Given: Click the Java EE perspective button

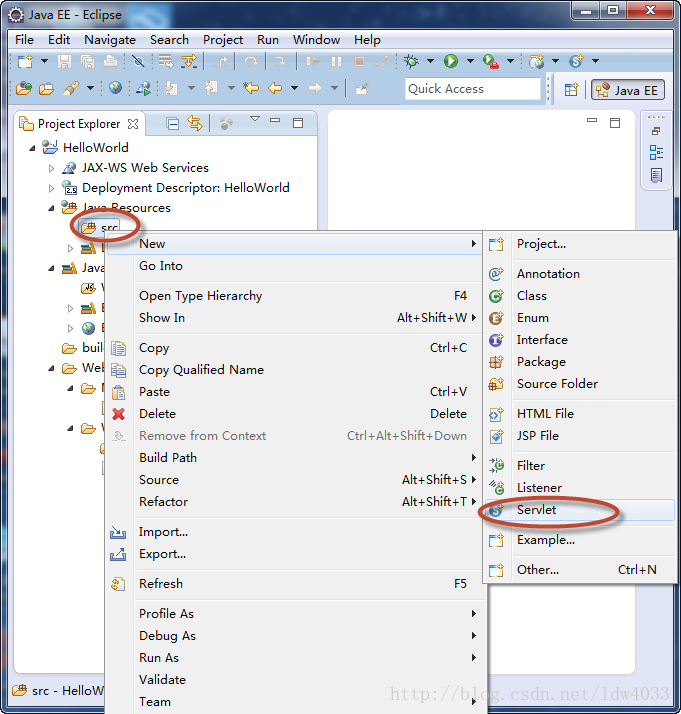Looking at the screenshot, I should pos(627,90).
